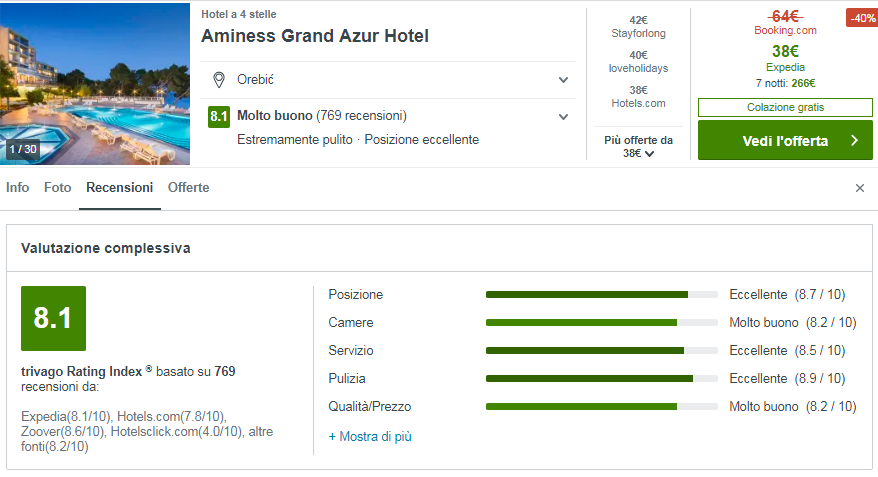This screenshot has height=477, width=878.
Task: Select the Recensioni tab
Action: click(x=120, y=188)
